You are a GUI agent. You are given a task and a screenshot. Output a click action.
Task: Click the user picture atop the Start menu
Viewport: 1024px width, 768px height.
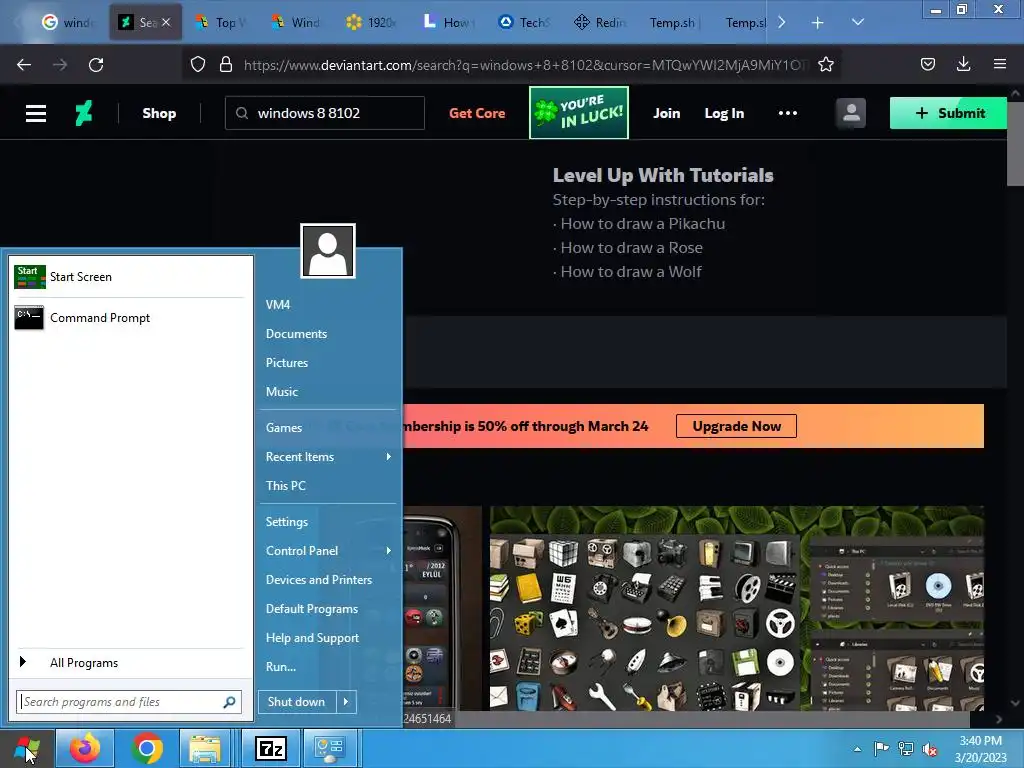pos(328,251)
